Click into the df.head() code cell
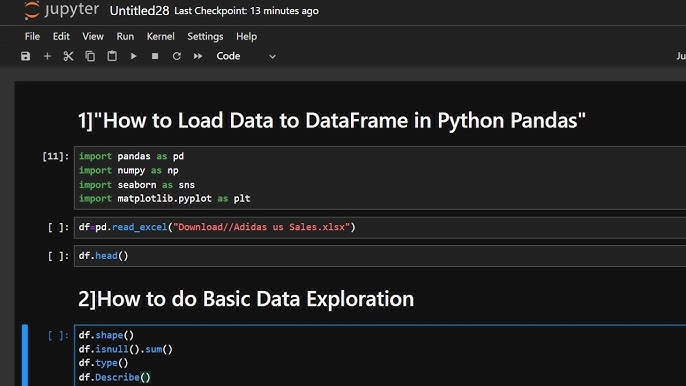Image resolution: width=686 pixels, height=386 pixels. 380,256
